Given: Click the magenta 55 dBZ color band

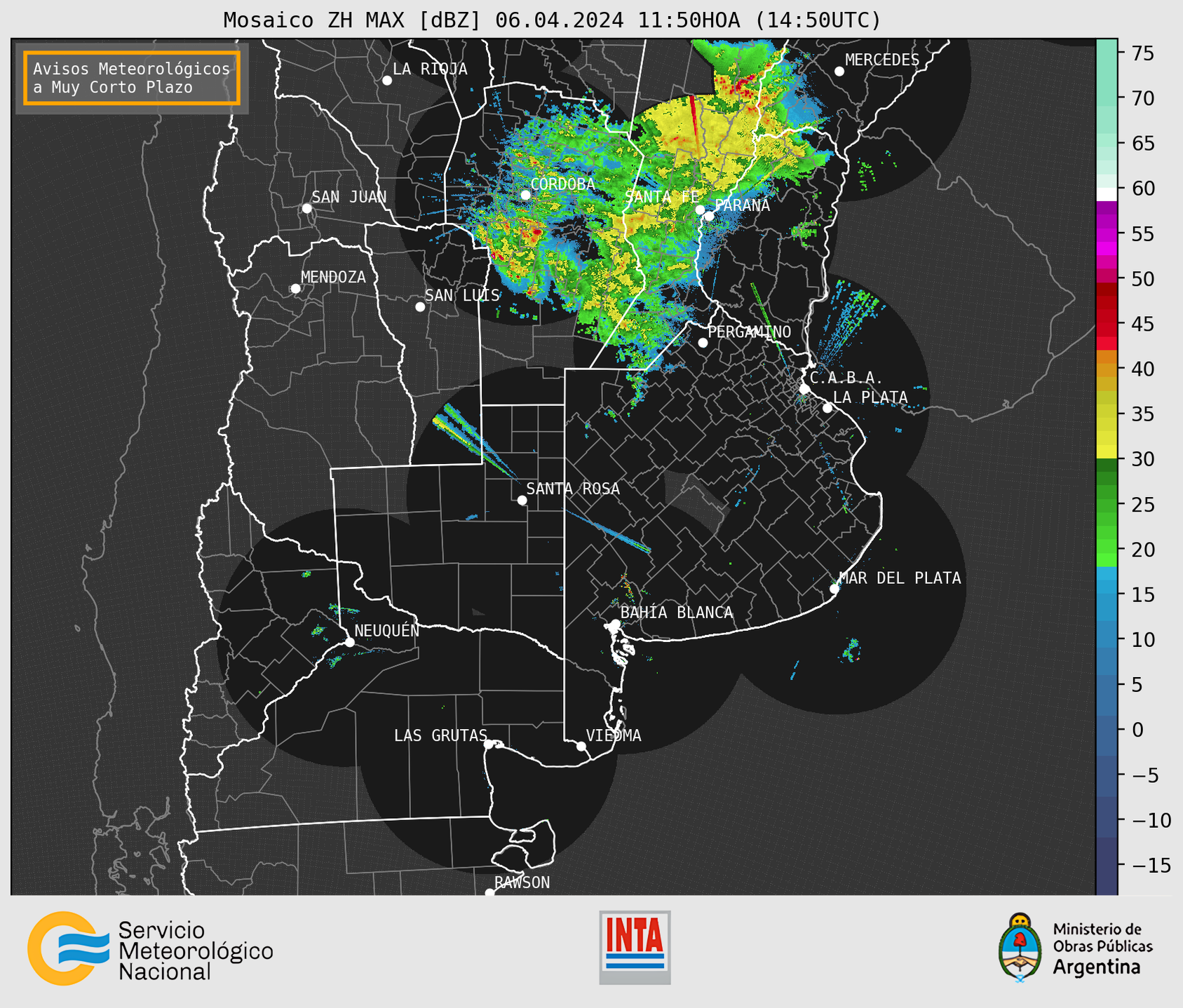Looking at the screenshot, I should (x=1107, y=234).
